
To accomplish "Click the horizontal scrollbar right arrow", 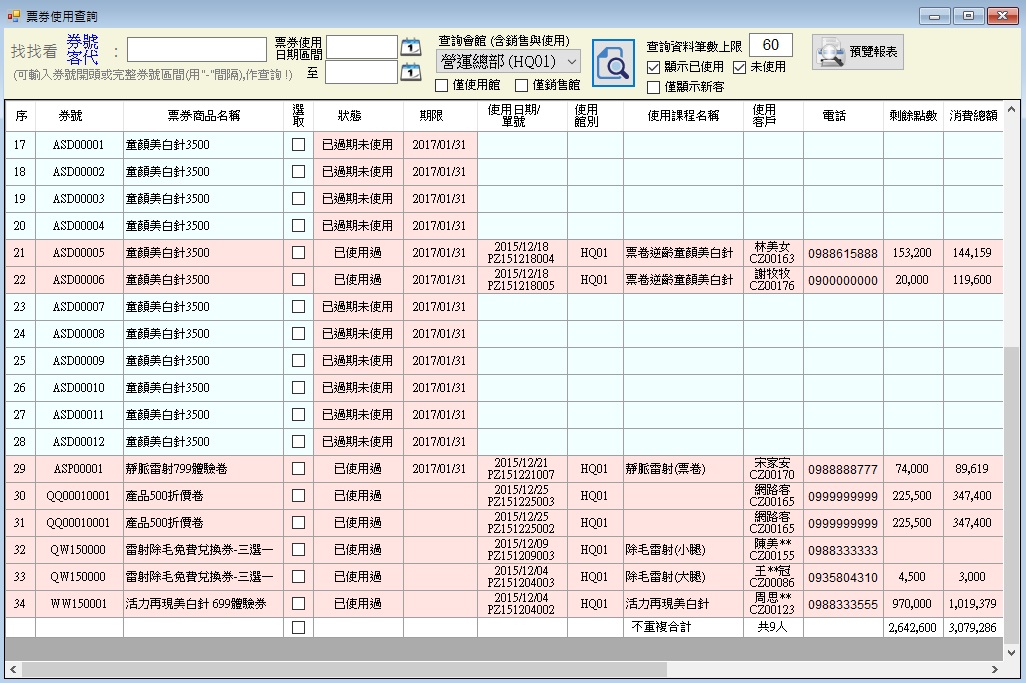I will coord(995,669).
